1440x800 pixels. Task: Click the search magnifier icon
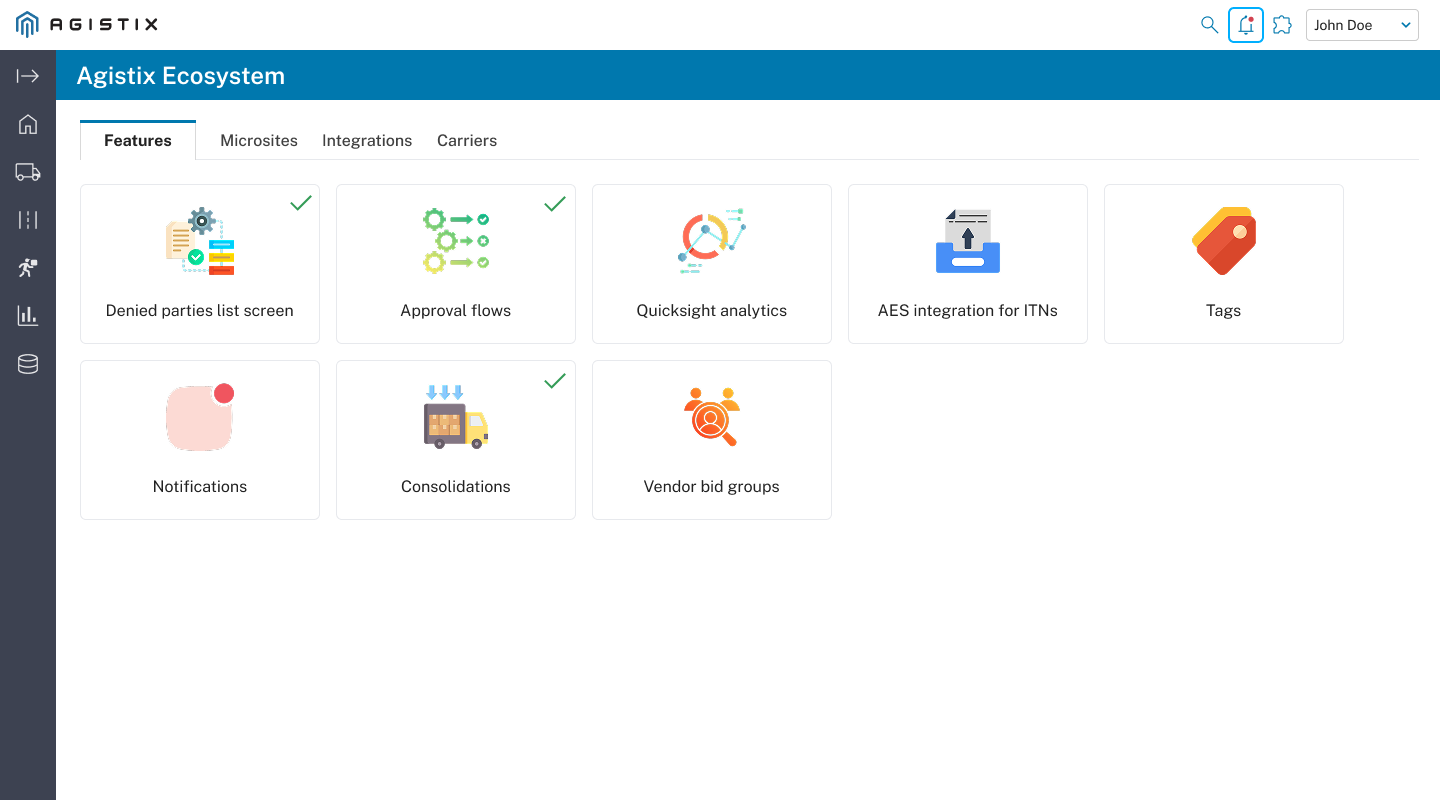[1209, 25]
